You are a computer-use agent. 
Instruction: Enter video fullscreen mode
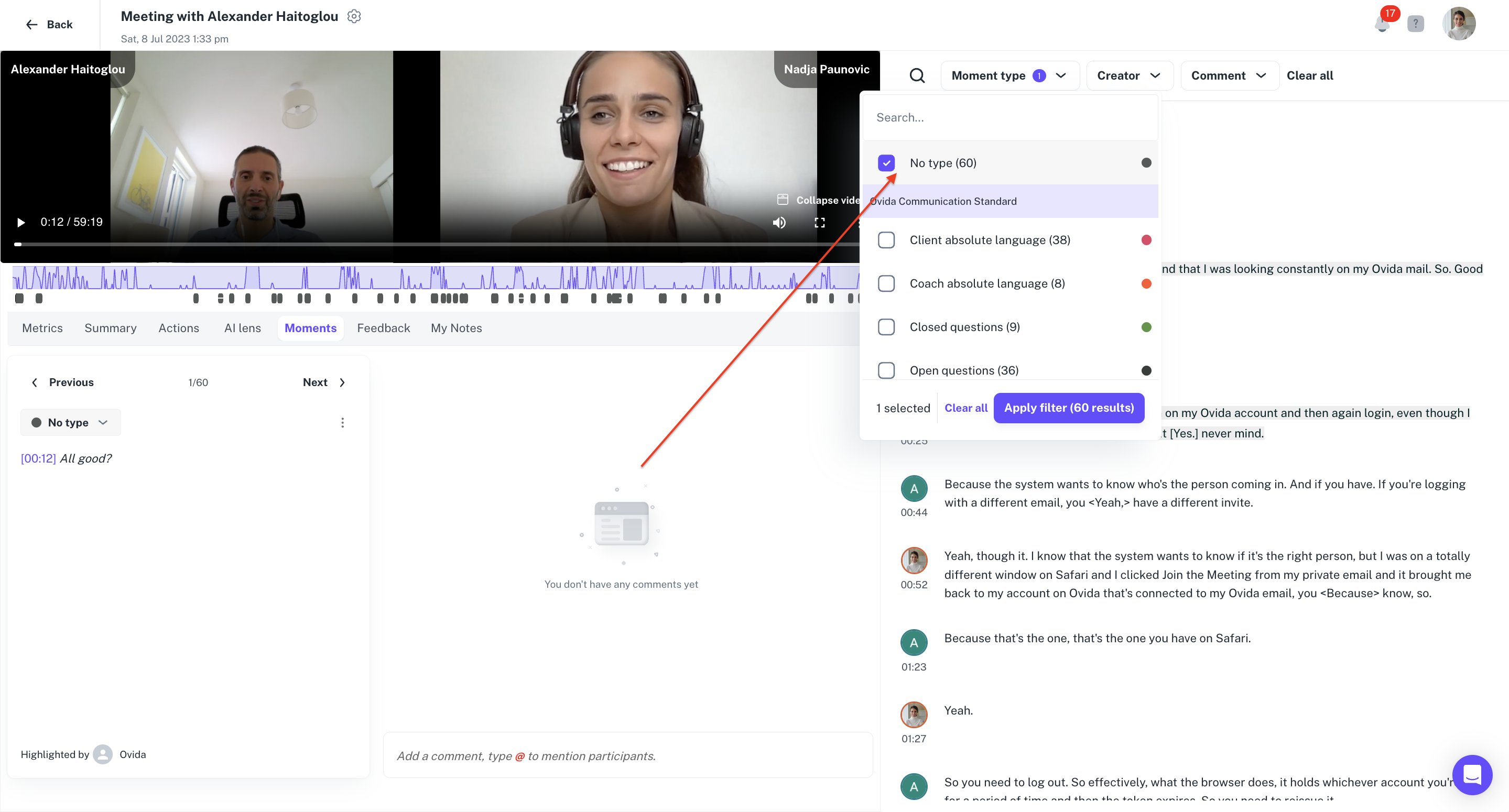coord(820,223)
